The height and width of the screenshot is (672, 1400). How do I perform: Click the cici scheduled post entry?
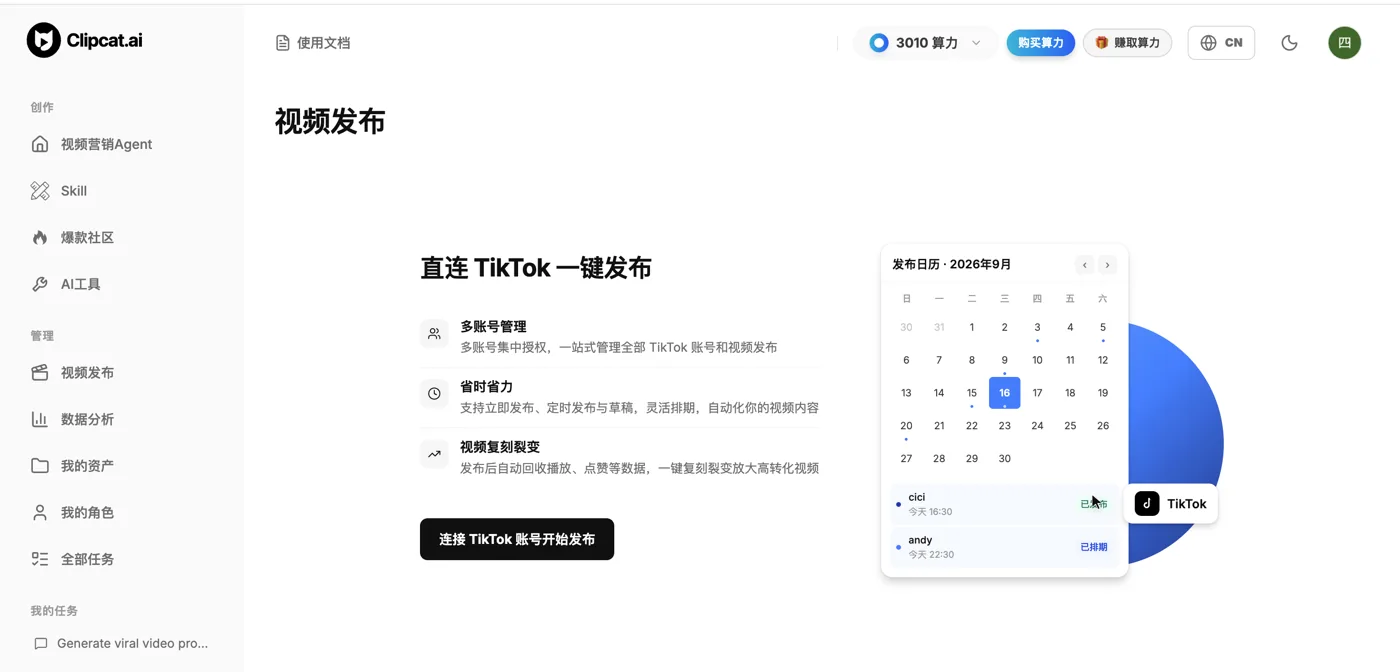tap(1004, 504)
